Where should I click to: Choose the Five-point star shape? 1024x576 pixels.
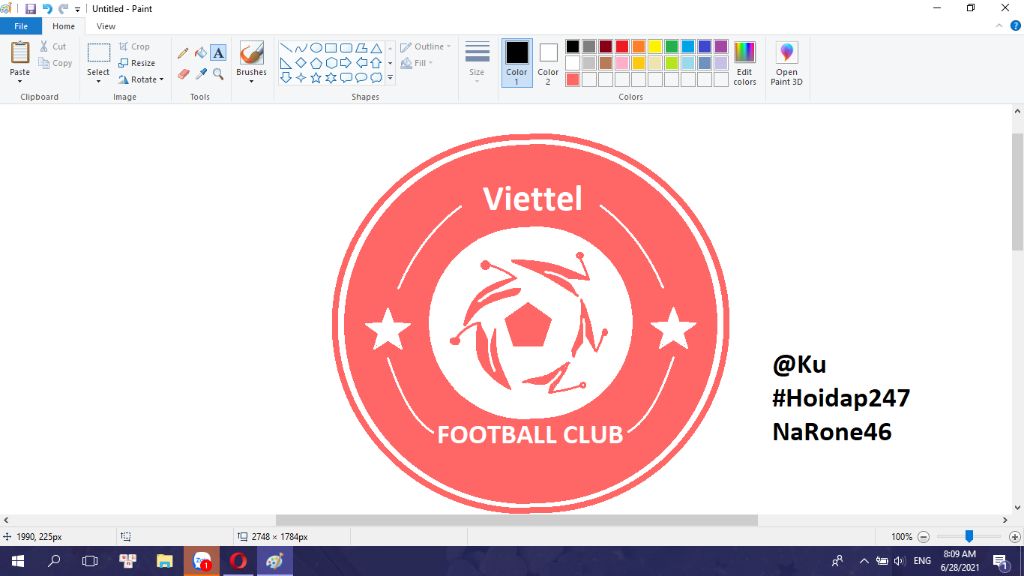316,78
